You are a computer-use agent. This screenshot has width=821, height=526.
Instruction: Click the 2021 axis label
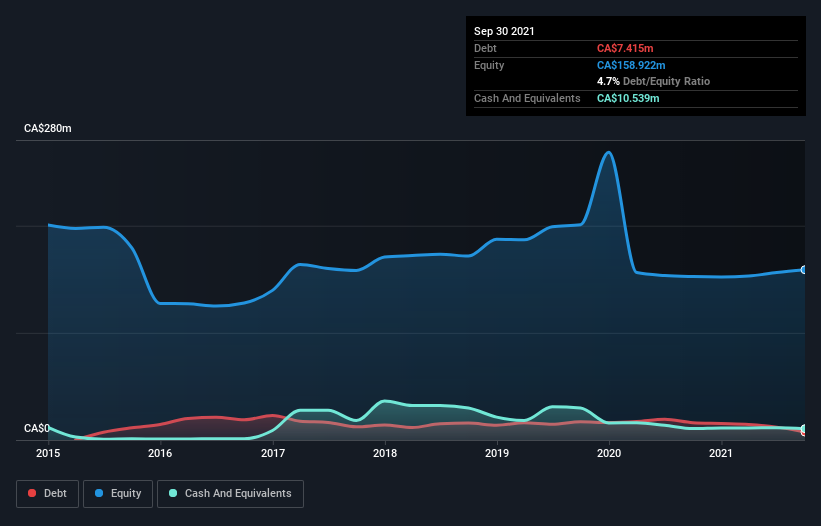click(721, 453)
